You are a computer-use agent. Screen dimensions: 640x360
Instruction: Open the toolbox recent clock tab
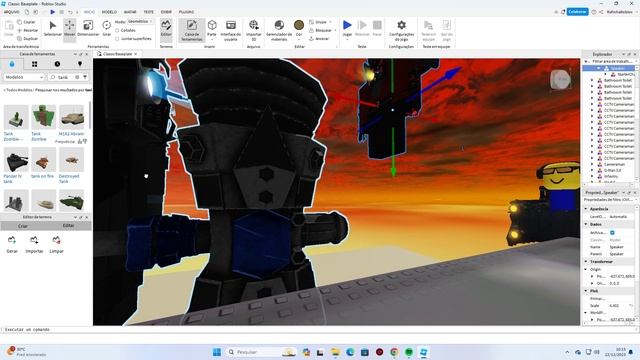[x=57, y=64]
